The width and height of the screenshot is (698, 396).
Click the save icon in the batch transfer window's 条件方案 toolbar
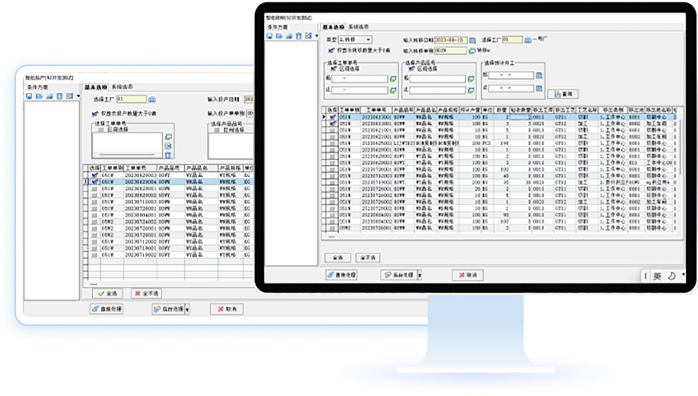270,36
